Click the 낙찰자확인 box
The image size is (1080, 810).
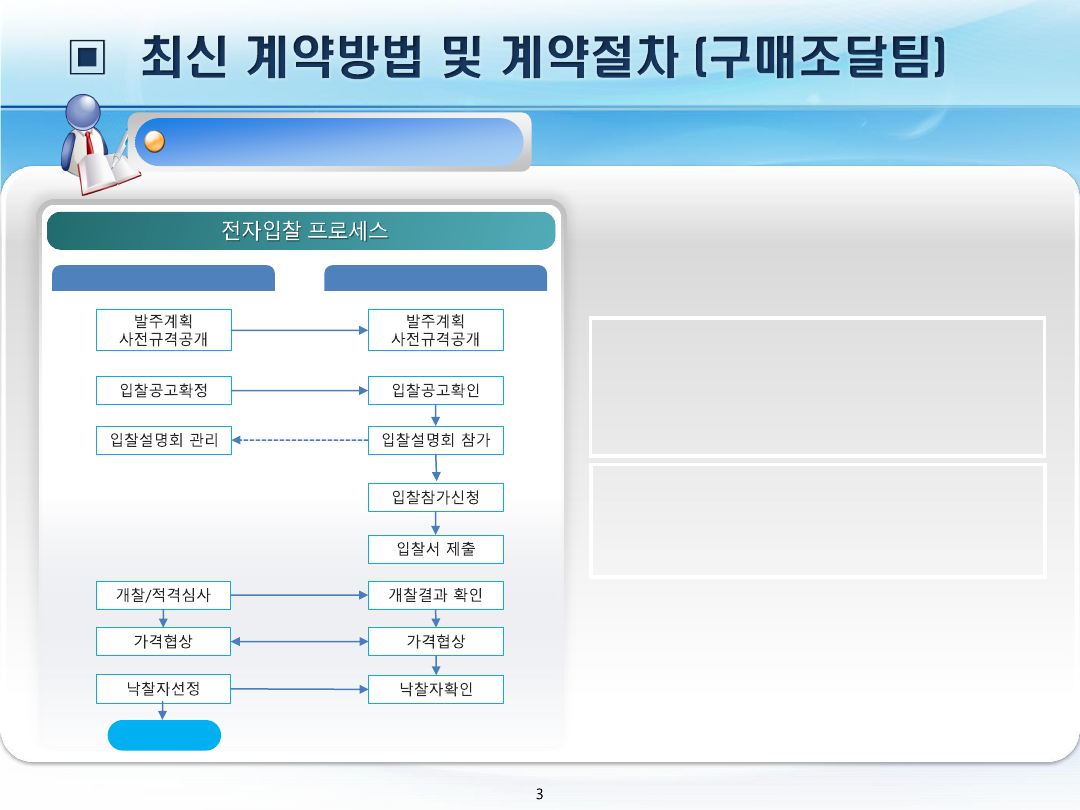436,689
